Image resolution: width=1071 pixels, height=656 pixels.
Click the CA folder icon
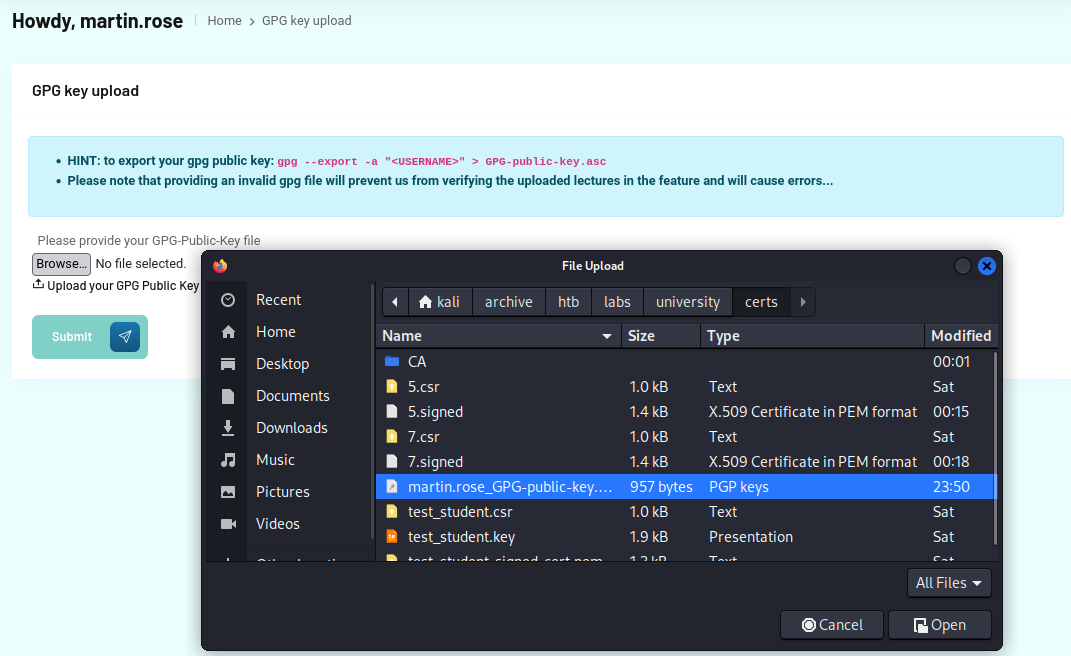pyautogui.click(x=392, y=361)
